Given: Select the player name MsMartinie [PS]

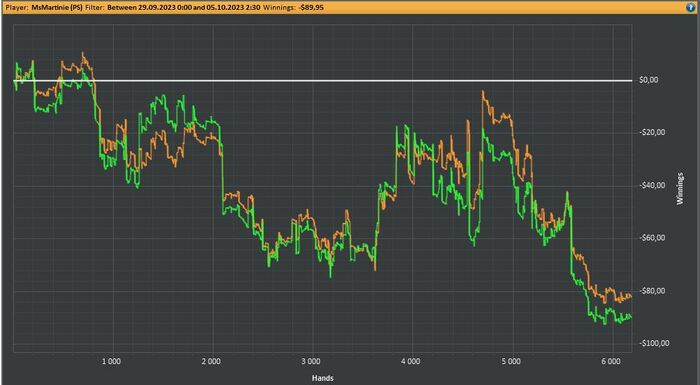Looking at the screenshot, I should click(57, 8).
